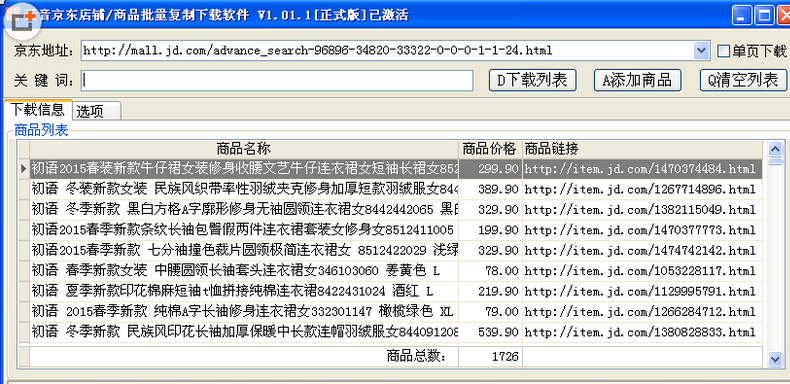Click the Q清空列表 button
This screenshot has height=384, width=790.
click(743, 81)
